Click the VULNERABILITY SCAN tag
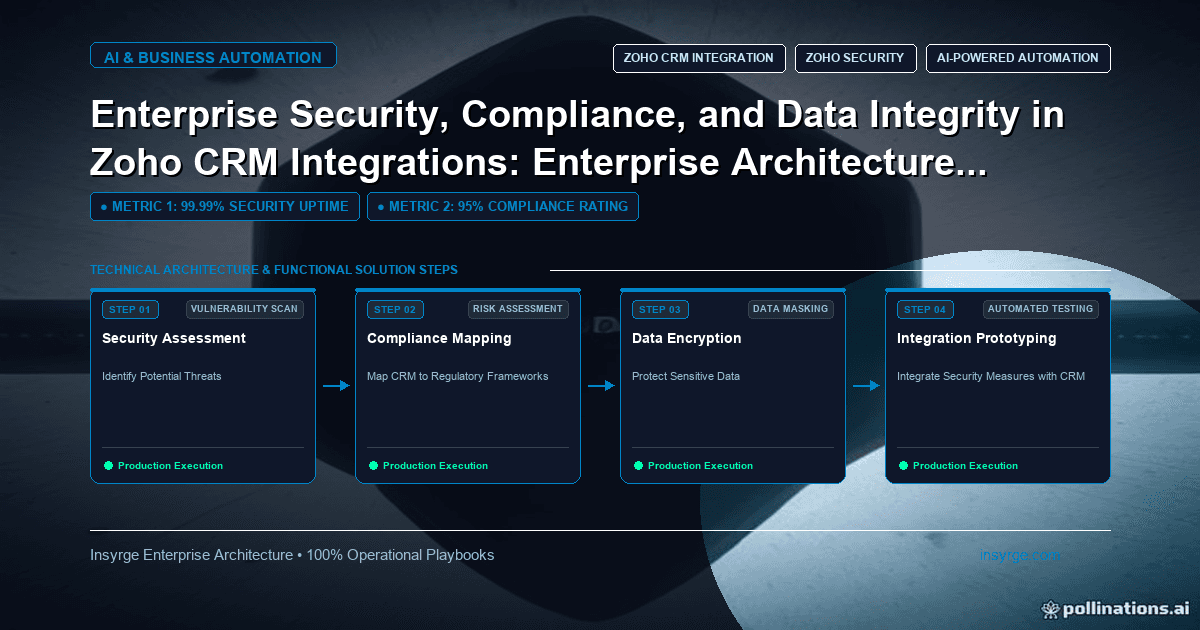The image size is (1200, 630). point(245,309)
